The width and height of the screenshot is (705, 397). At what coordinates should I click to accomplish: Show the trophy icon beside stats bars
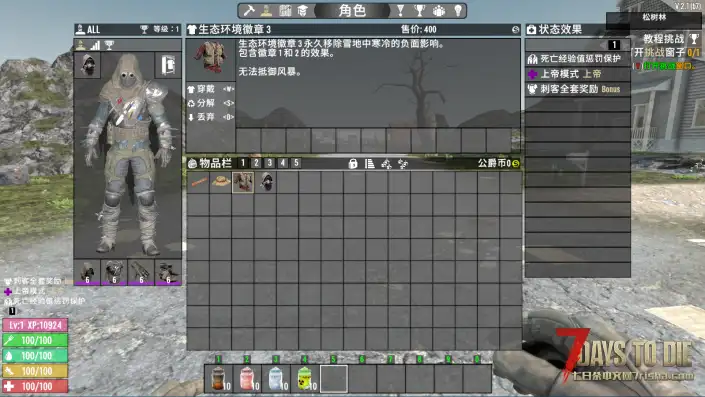(109, 45)
